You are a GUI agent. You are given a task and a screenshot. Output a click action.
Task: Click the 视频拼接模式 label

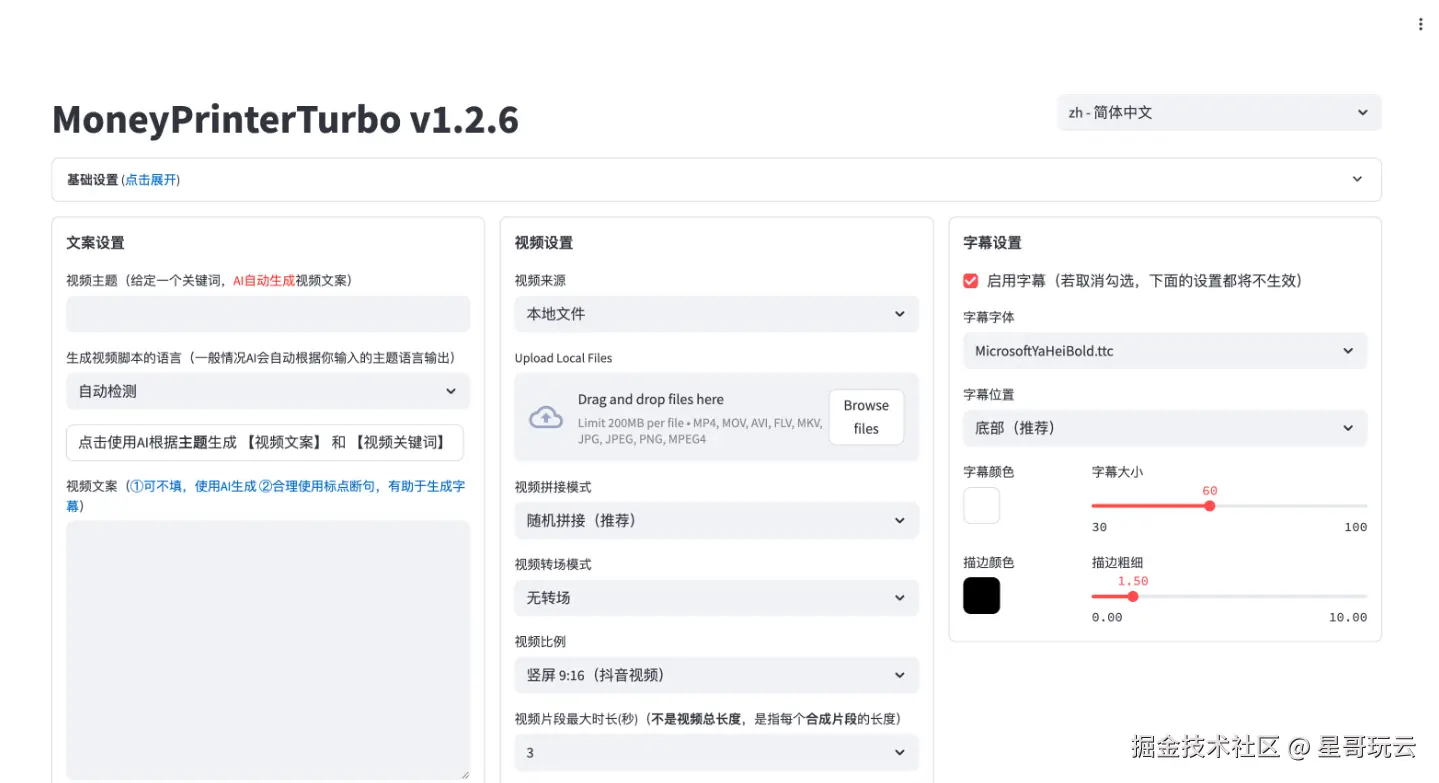[x=553, y=487]
